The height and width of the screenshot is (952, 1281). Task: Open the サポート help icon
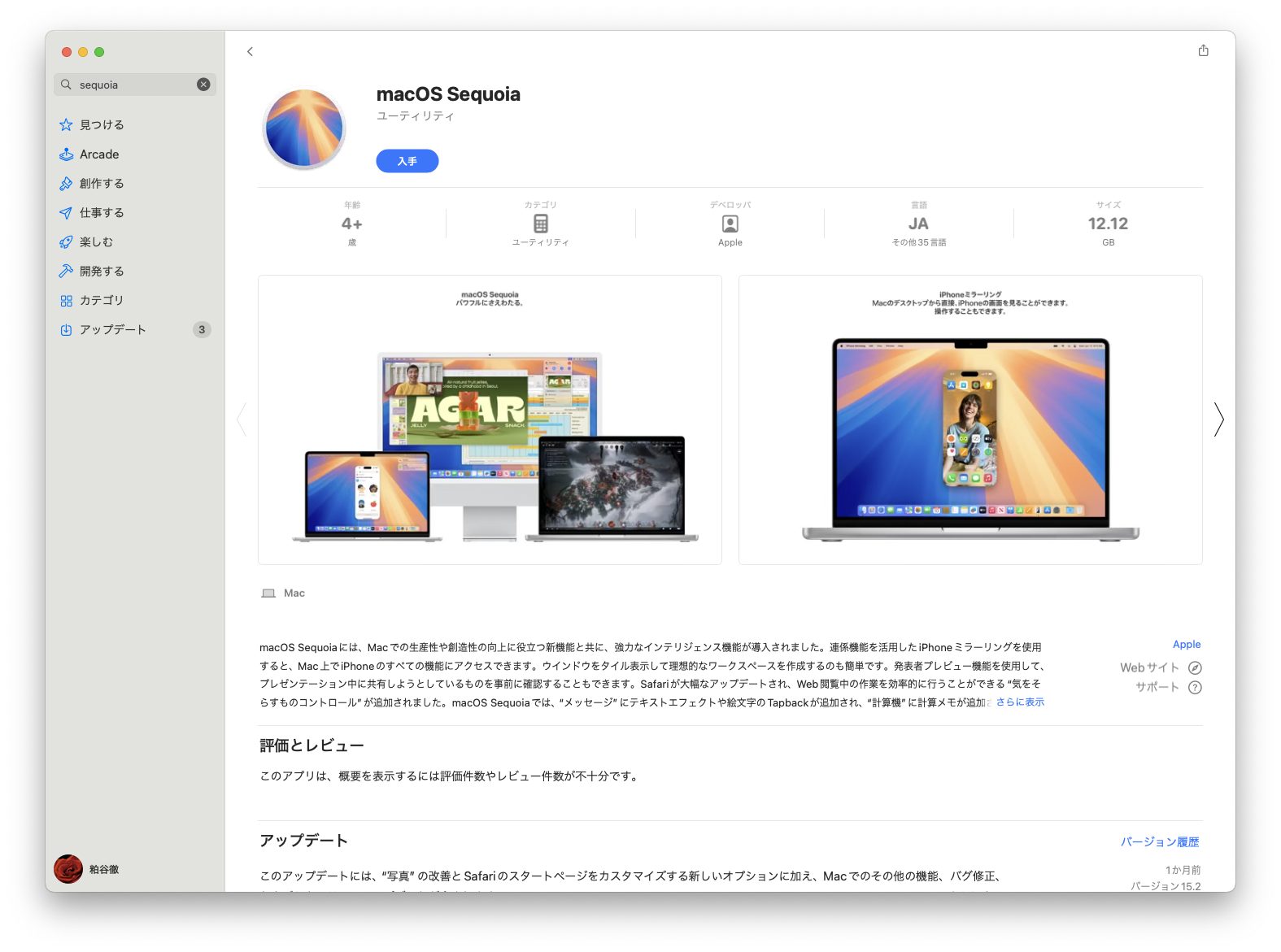(1195, 687)
